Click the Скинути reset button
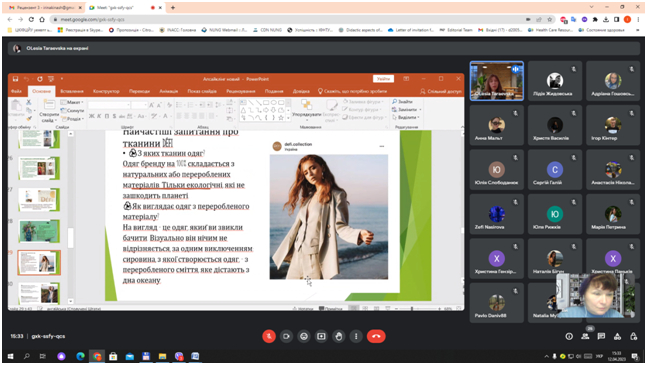The height and width of the screenshot is (365, 647). coord(72,111)
